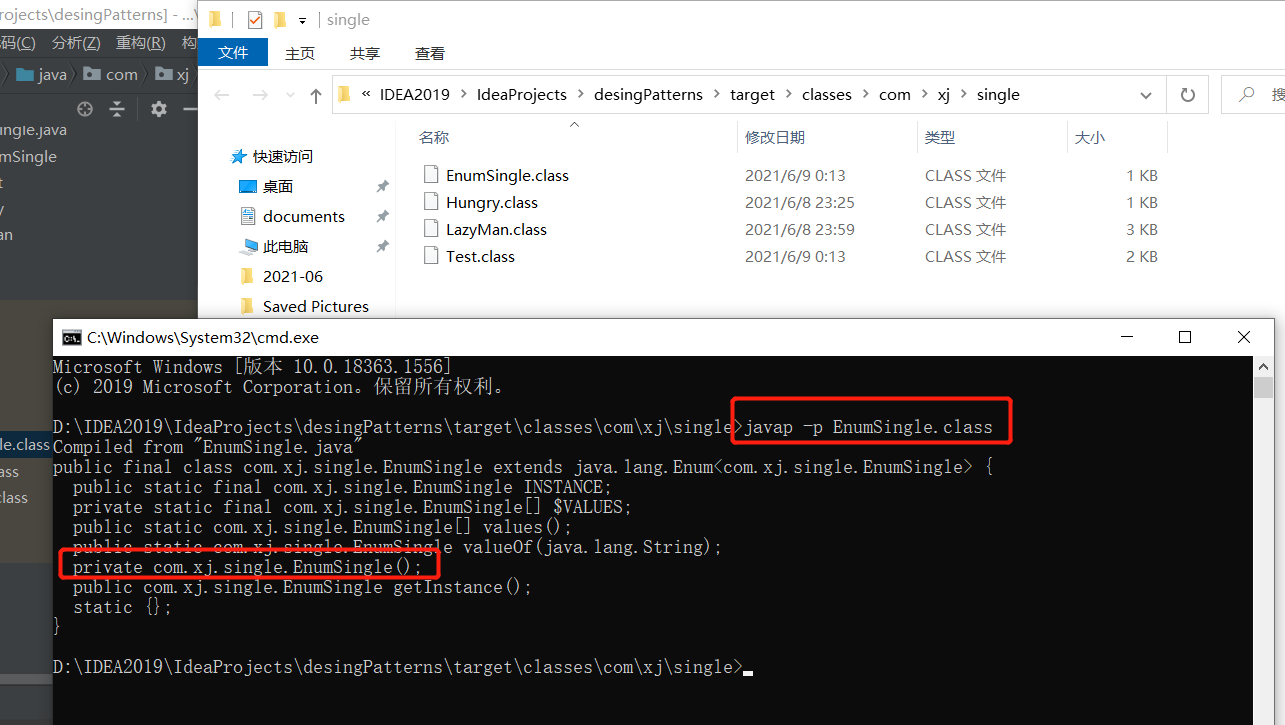Open the quick access toolbar customize dropdown
The image size is (1285, 725).
(302, 21)
